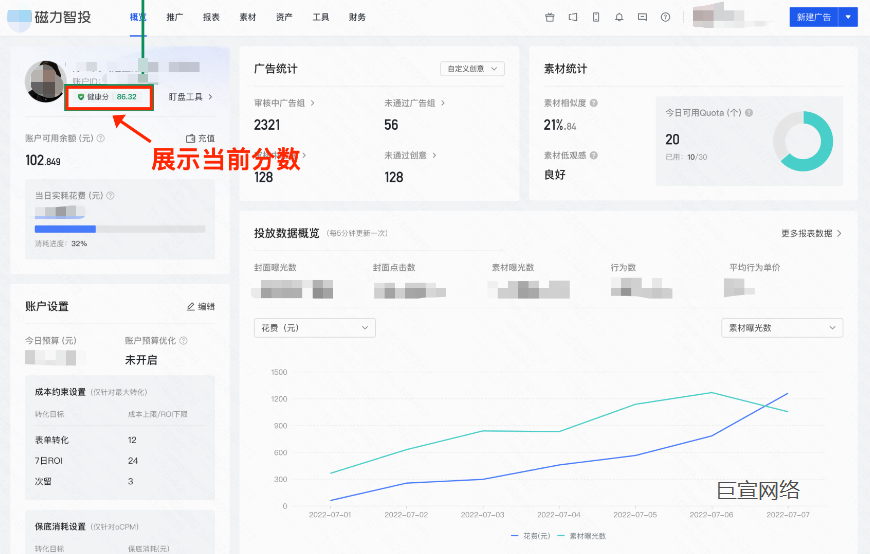Click the 2321 count under 审核中广告组
870x554 pixels.
(x=267, y=125)
